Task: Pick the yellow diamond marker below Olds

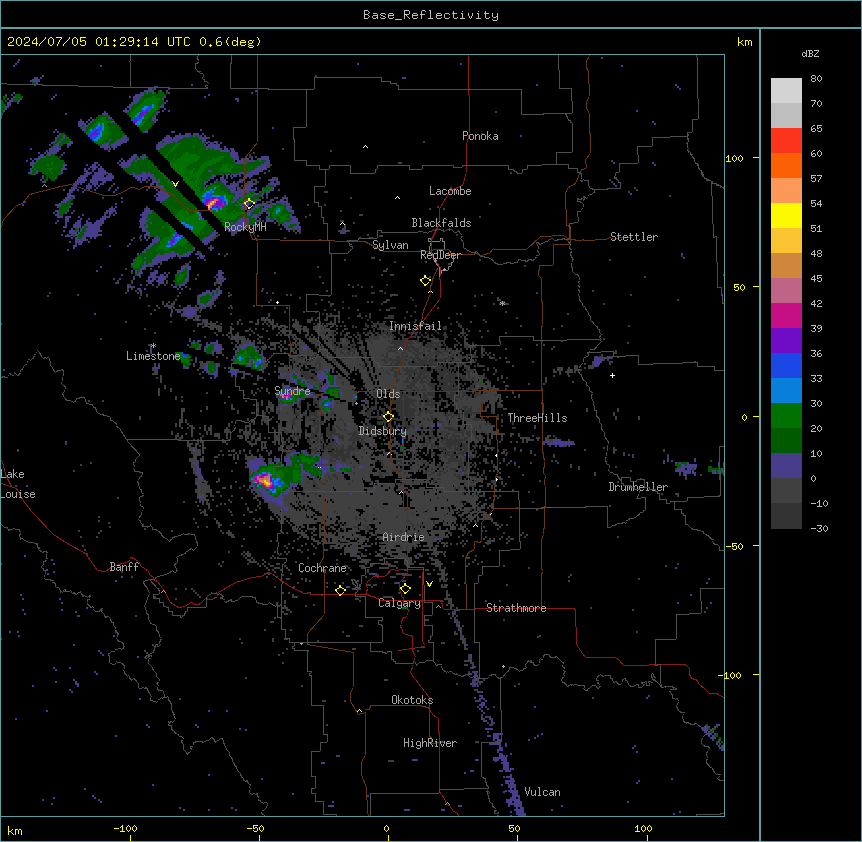Action: pyautogui.click(x=388, y=417)
